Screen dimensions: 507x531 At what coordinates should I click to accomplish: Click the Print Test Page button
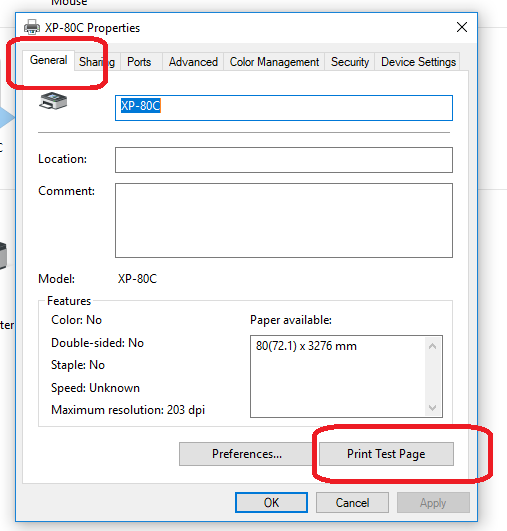point(386,454)
